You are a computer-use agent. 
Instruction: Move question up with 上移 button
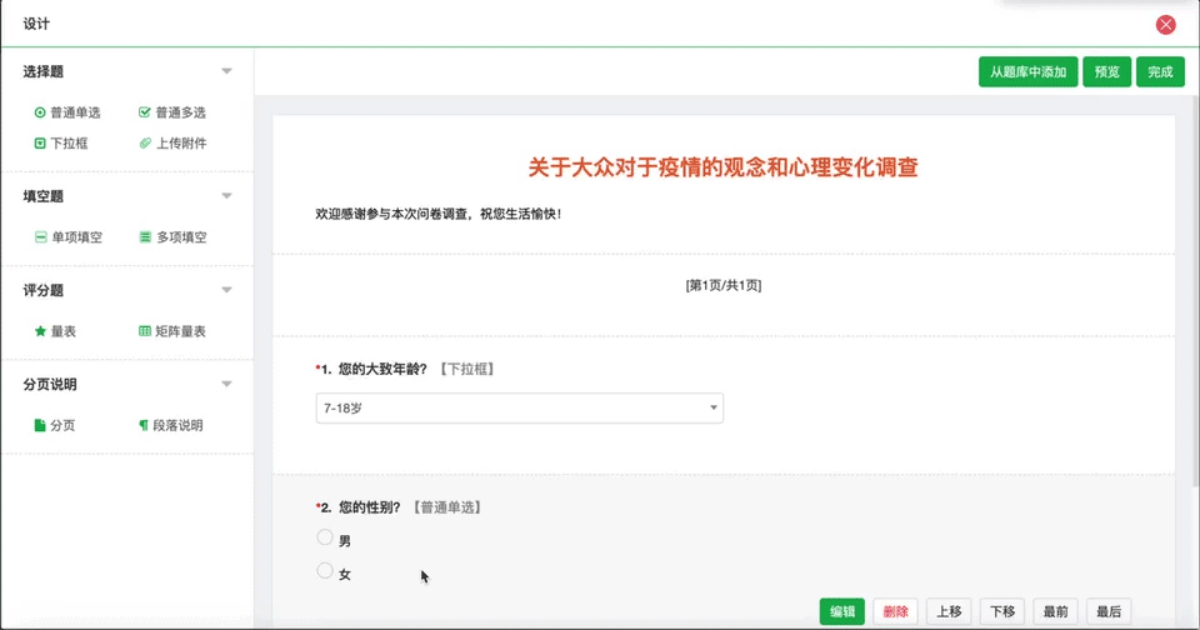(949, 612)
